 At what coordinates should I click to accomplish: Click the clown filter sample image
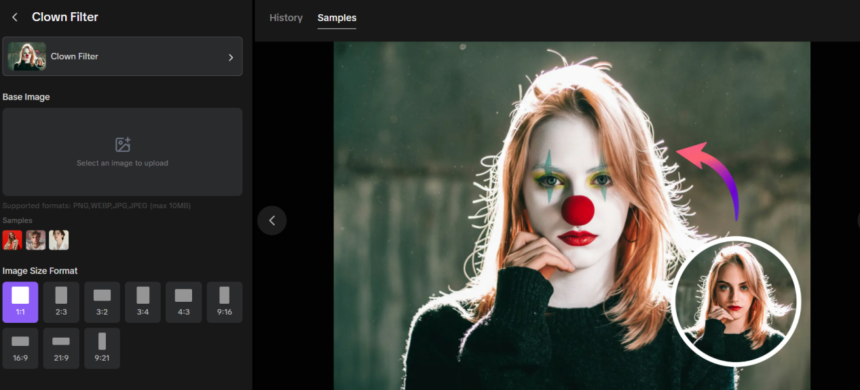coord(572,216)
